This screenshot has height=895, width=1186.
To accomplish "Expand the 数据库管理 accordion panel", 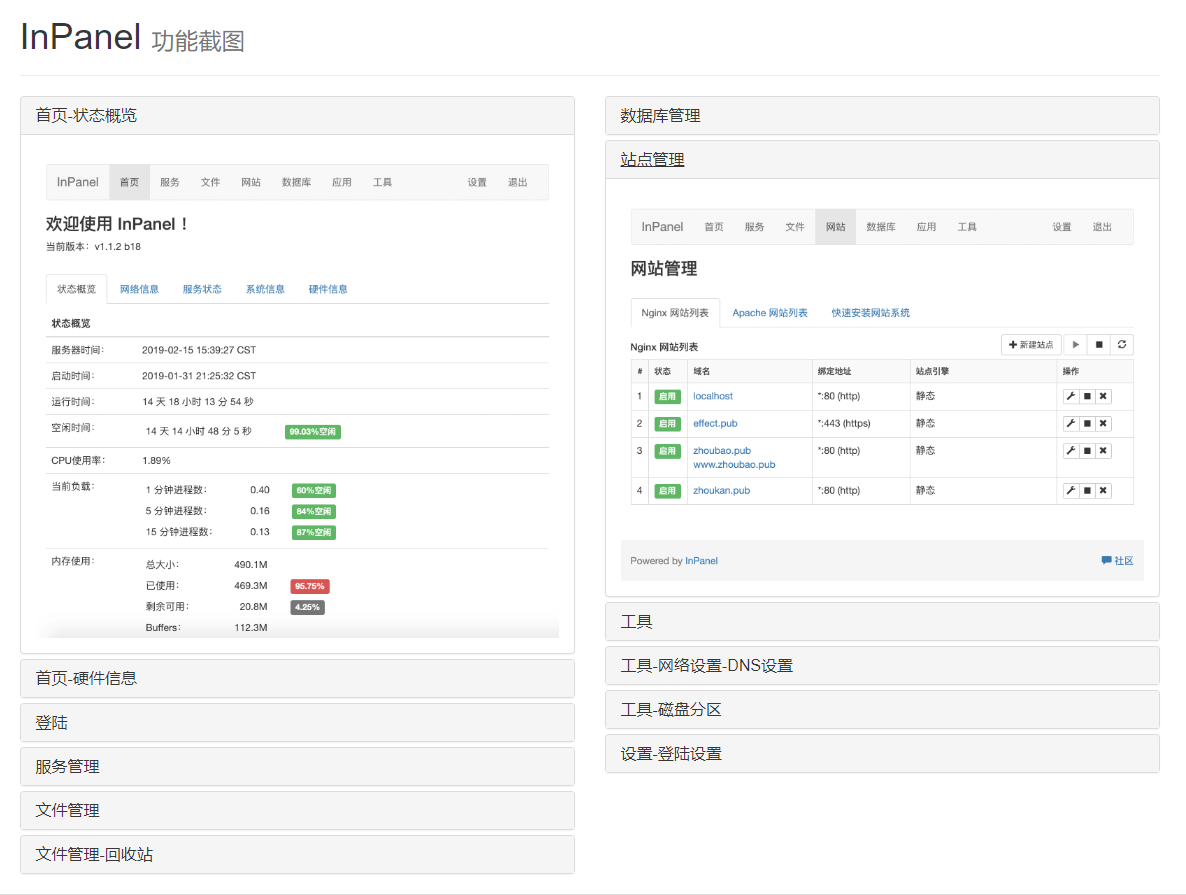I will click(x=660, y=116).
